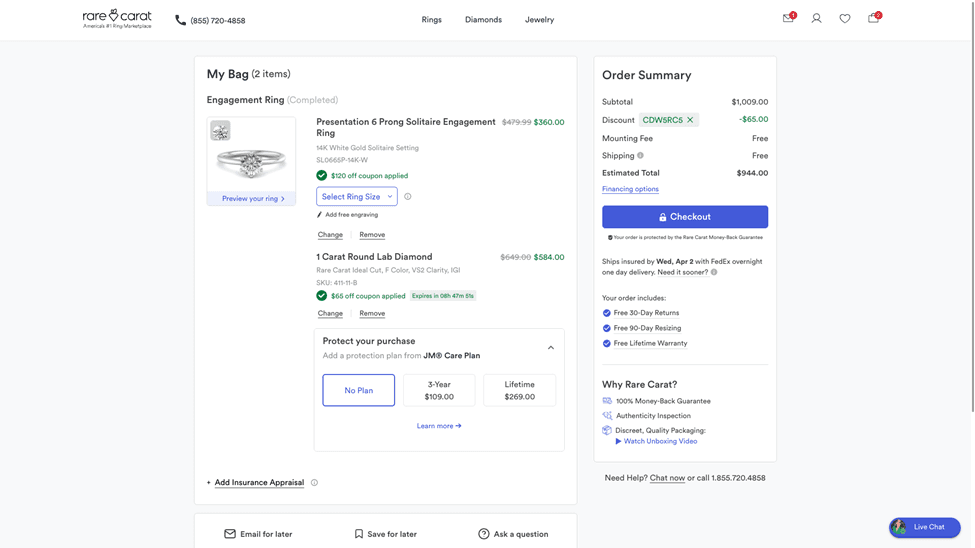
Task: Open the Jewelry menu
Action: 539,20
